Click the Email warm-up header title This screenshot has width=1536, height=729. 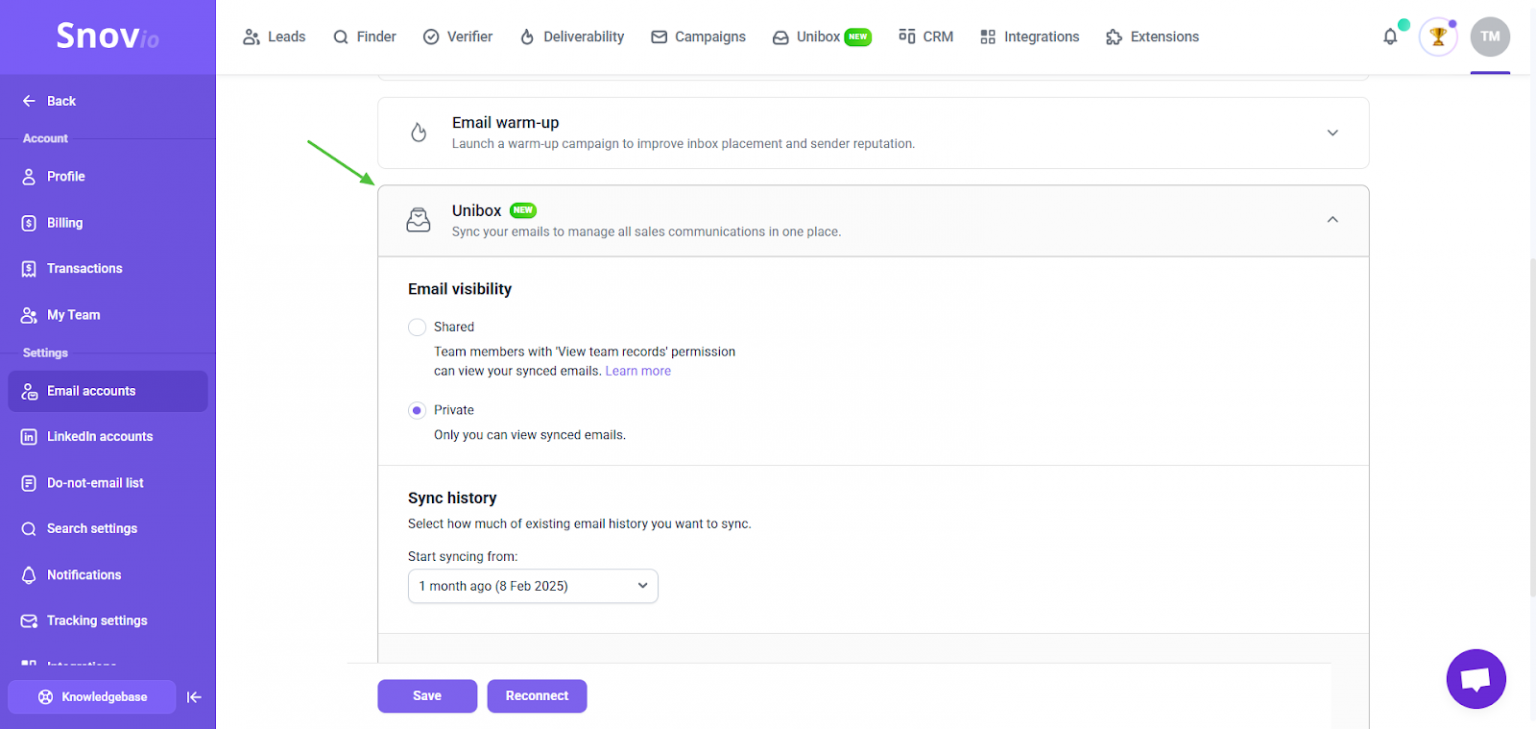pos(505,123)
